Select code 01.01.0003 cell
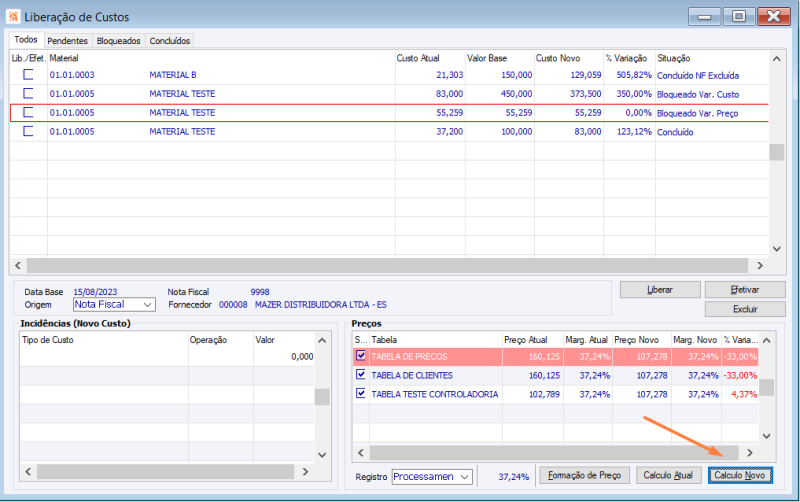 (x=72, y=75)
